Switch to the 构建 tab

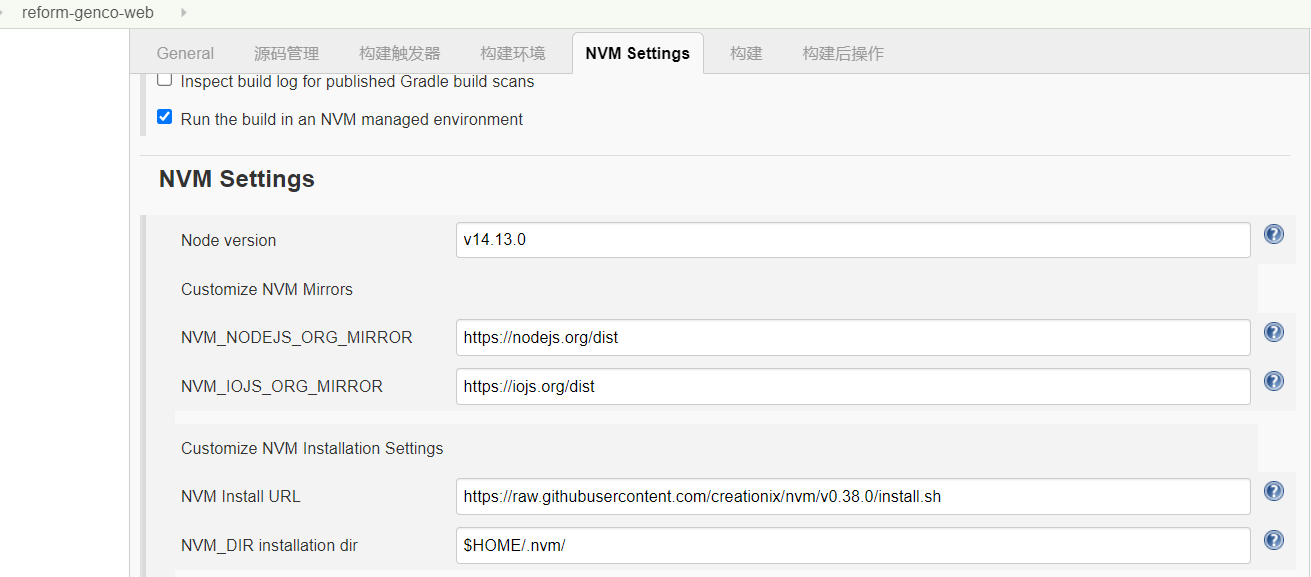(x=745, y=52)
